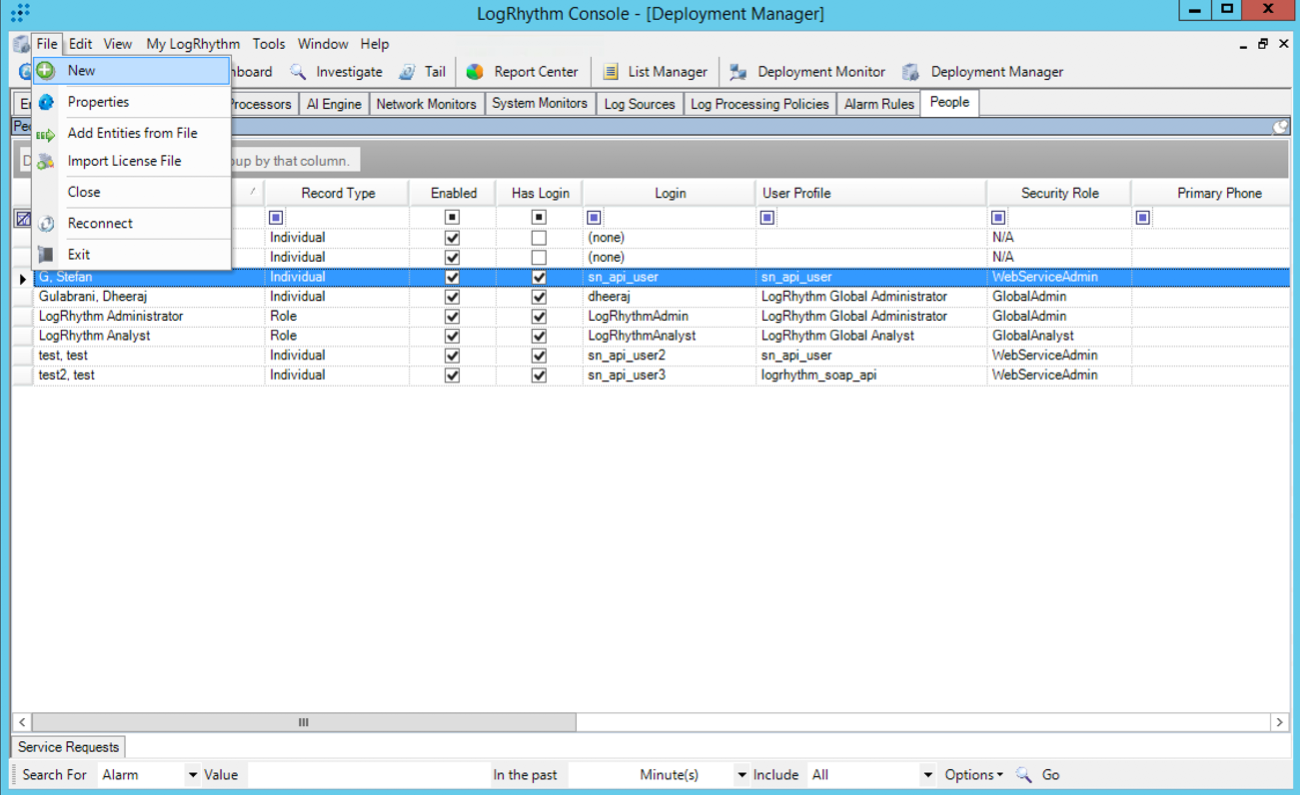Choose Reconnect from File menu
The height and width of the screenshot is (795, 1300).
pos(131,223)
